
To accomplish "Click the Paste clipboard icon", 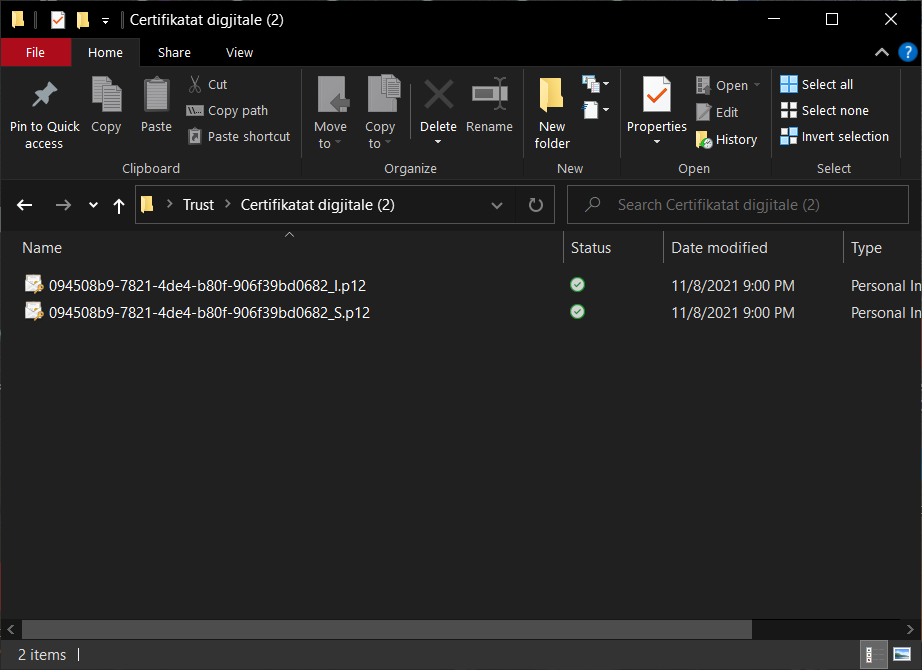I will click(x=156, y=94).
